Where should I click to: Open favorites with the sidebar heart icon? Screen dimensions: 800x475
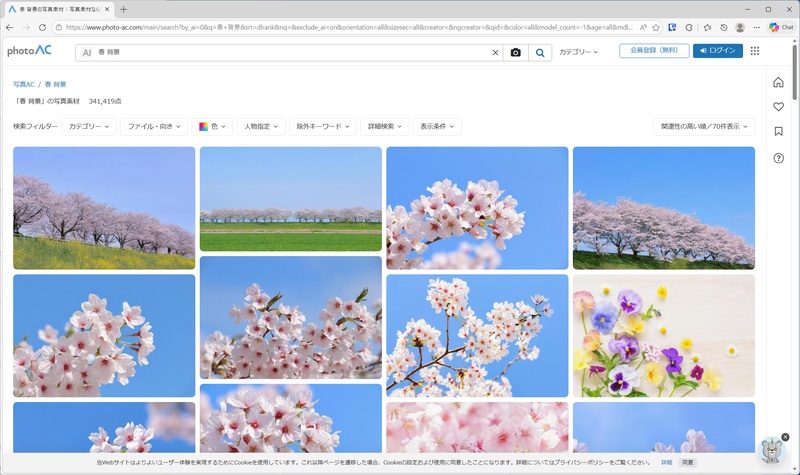[x=778, y=107]
